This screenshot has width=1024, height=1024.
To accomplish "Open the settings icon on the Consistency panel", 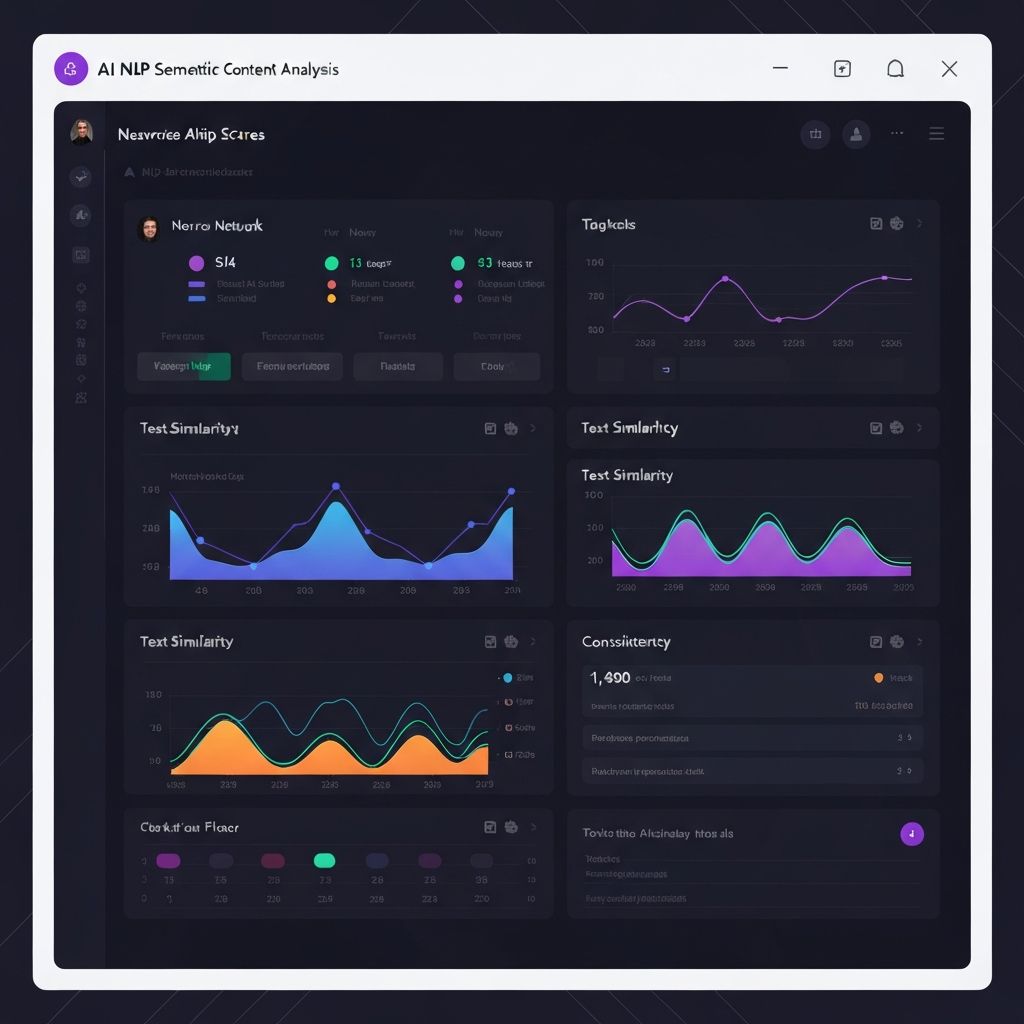I will [895, 642].
